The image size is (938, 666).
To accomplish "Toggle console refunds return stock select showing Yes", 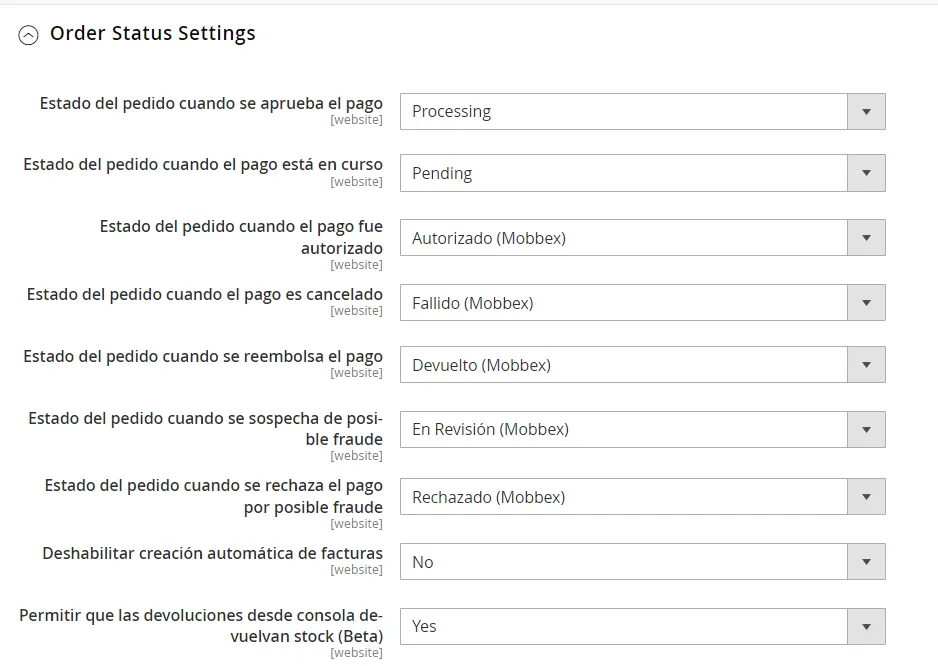I will tap(642, 627).
